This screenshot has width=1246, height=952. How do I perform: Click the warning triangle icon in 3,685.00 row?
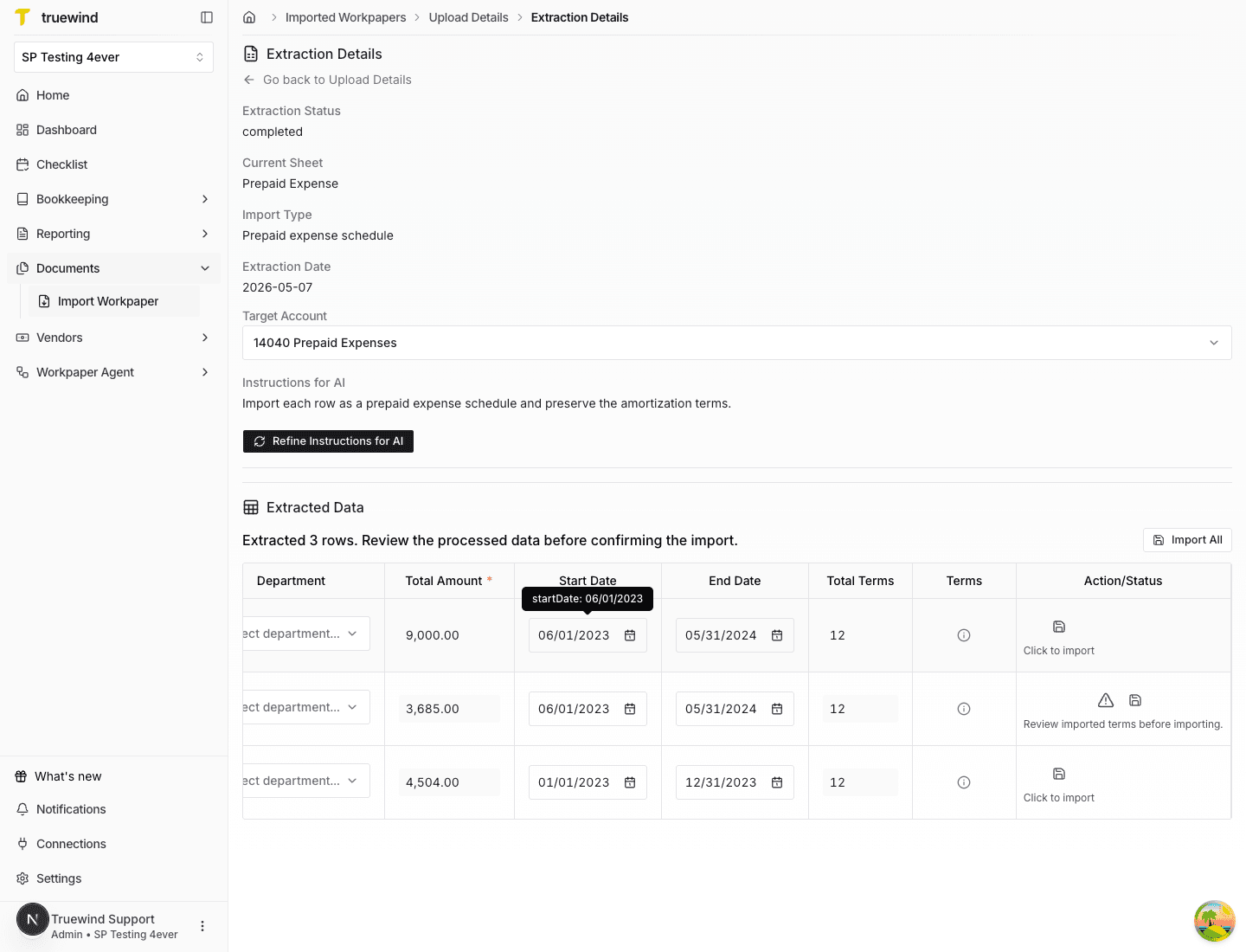pyautogui.click(x=1106, y=700)
